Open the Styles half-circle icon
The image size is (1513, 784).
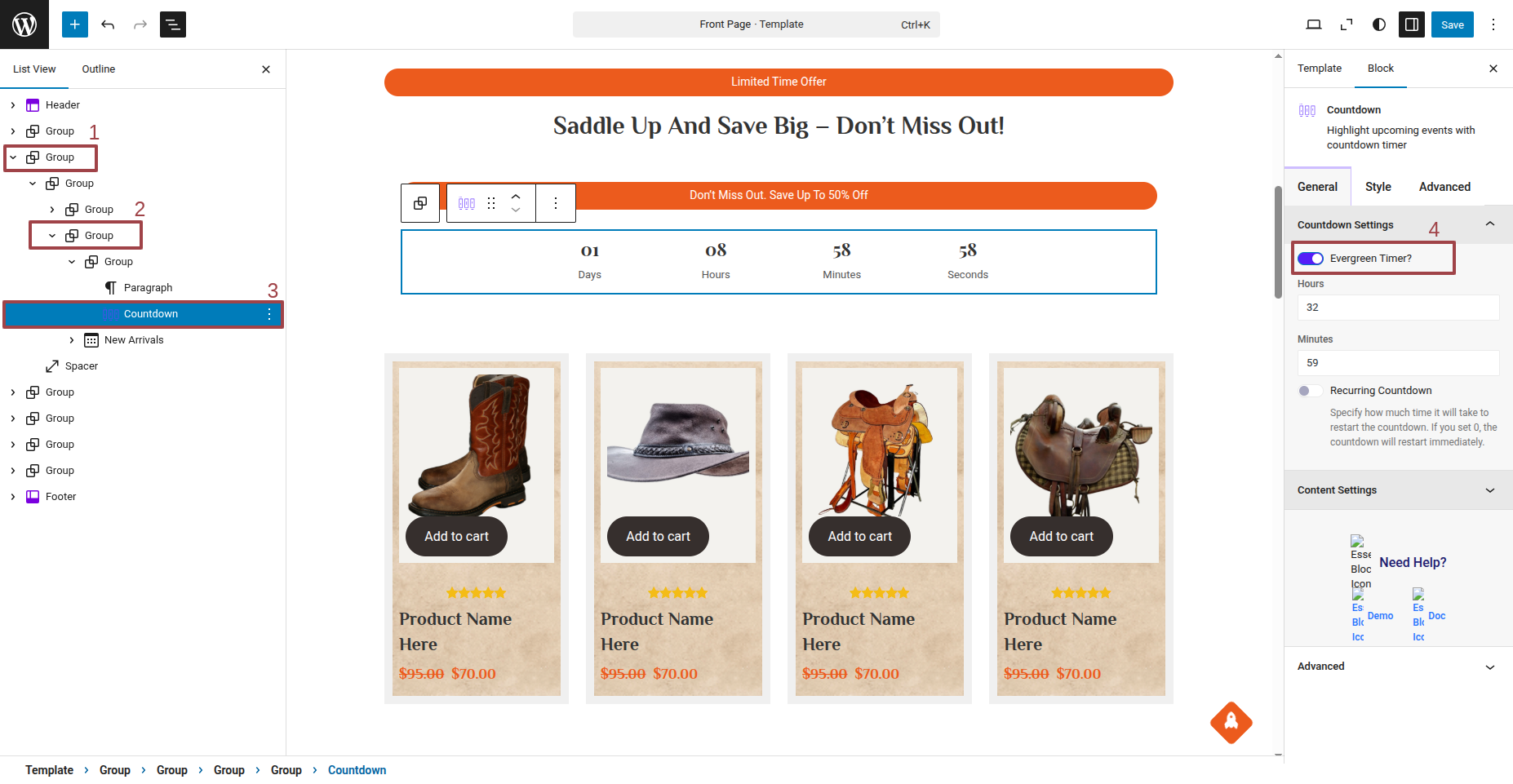pyautogui.click(x=1379, y=24)
